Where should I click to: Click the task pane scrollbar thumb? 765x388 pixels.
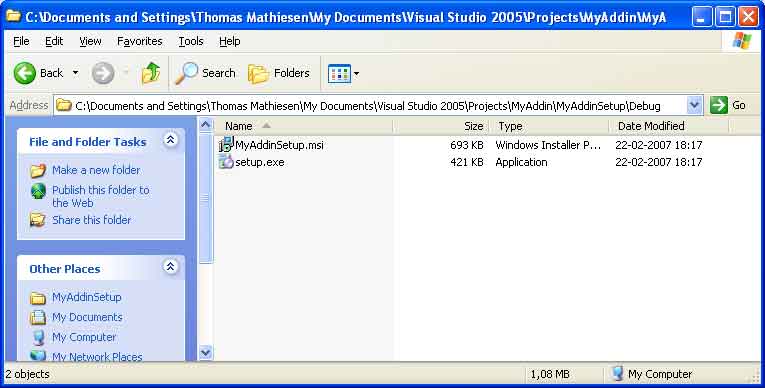click(206, 198)
